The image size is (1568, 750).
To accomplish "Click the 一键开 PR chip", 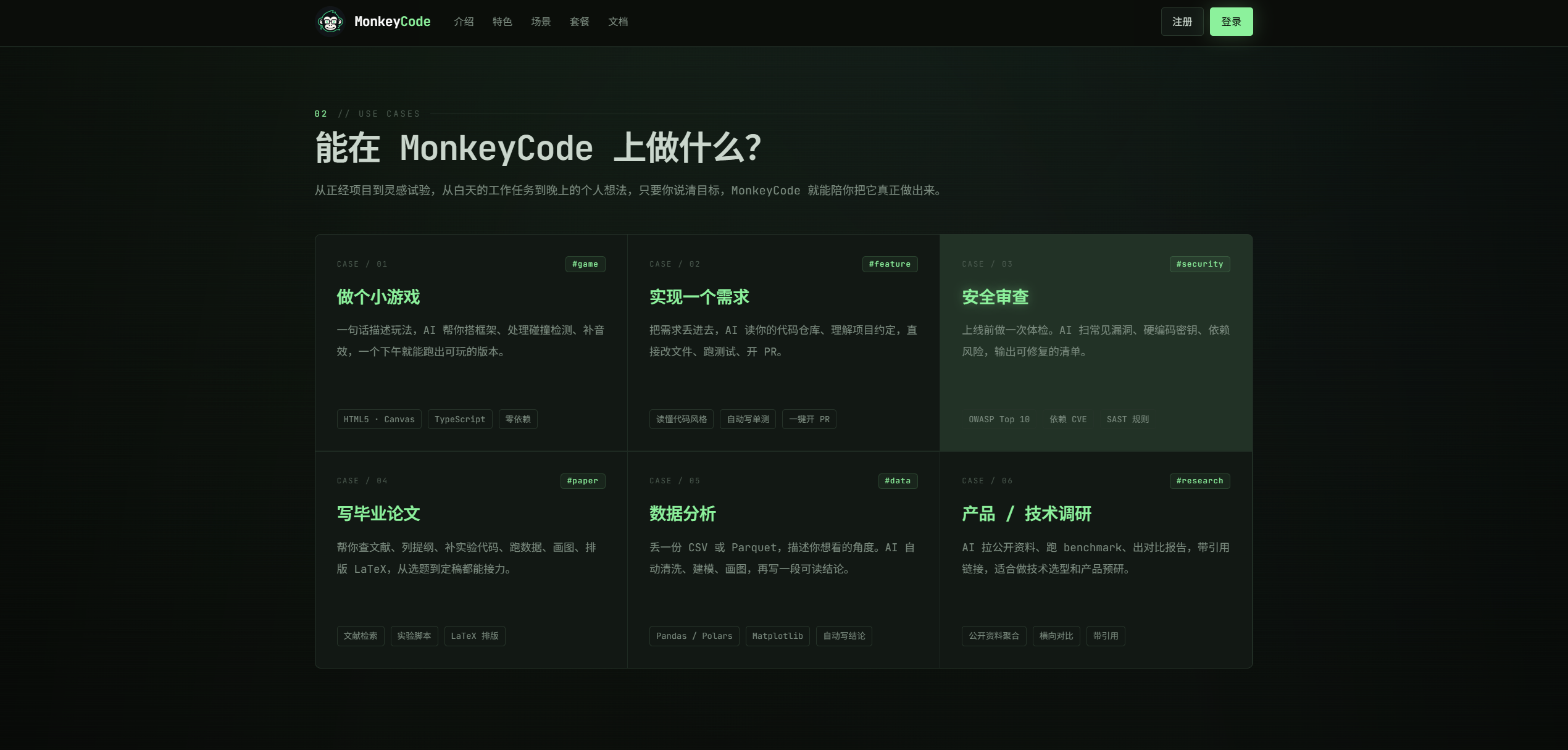I will click(809, 419).
